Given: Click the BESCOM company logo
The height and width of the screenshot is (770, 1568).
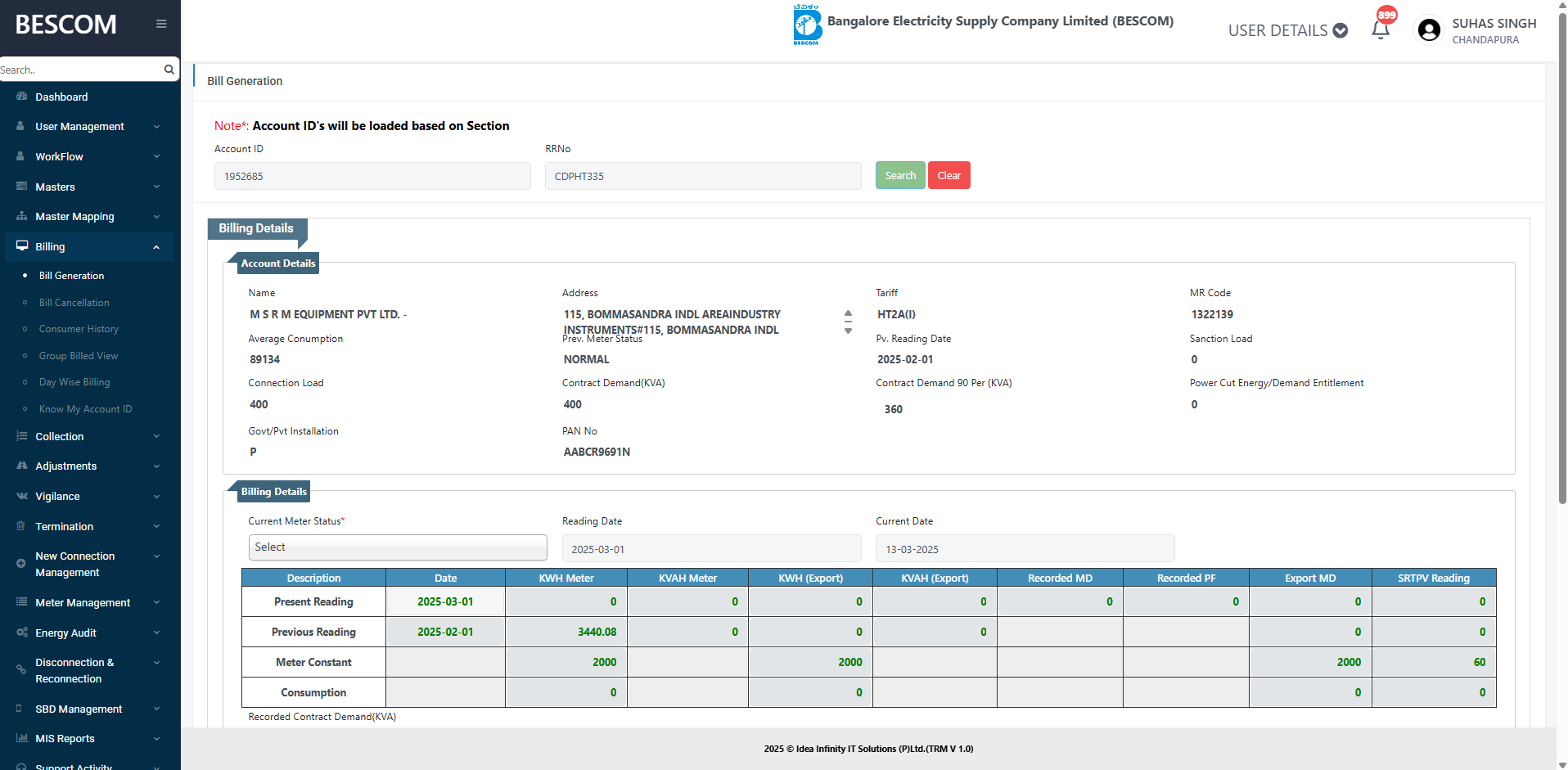Looking at the screenshot, I should coord(807,25).
